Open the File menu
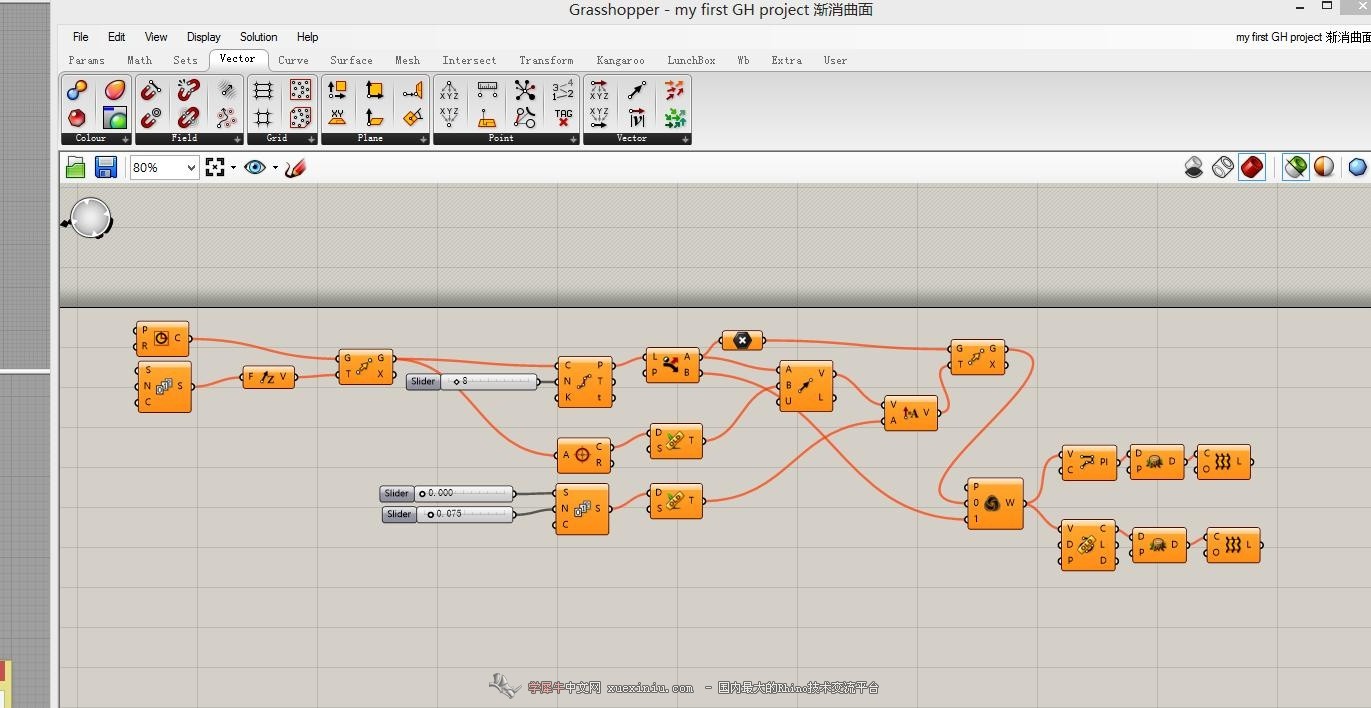The height and width of the screenshot is (708, 1371). pyautogui.click(x=81, y=37)
